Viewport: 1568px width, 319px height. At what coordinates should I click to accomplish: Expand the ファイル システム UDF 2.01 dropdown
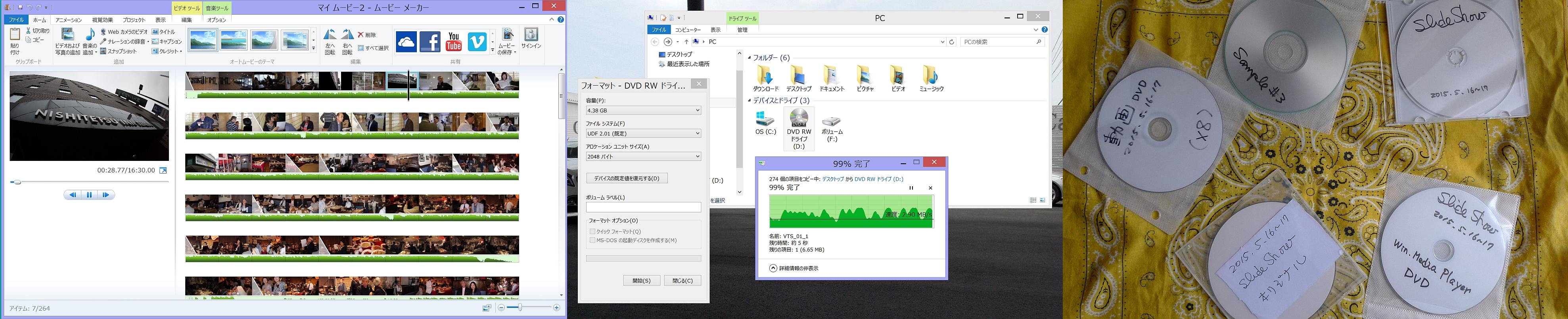pos(643,133)
